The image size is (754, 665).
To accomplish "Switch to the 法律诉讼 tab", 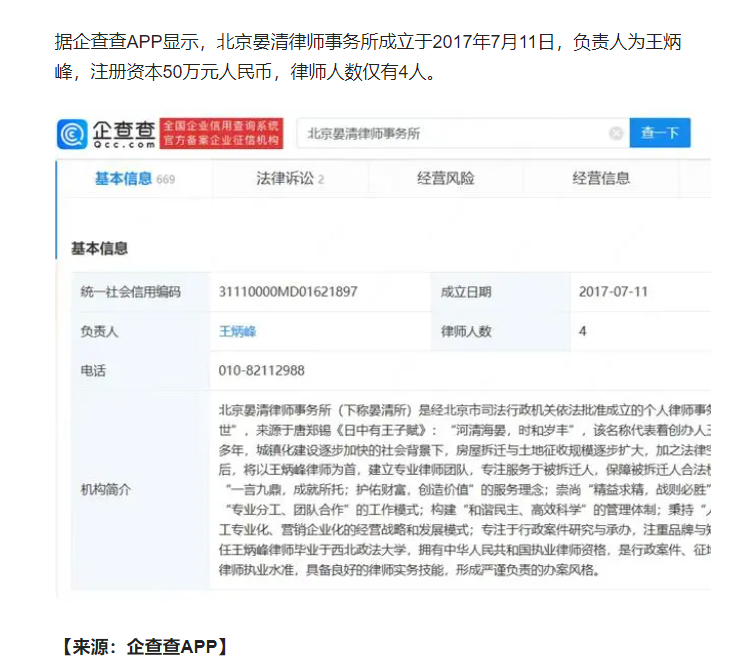I will point(290,179).
